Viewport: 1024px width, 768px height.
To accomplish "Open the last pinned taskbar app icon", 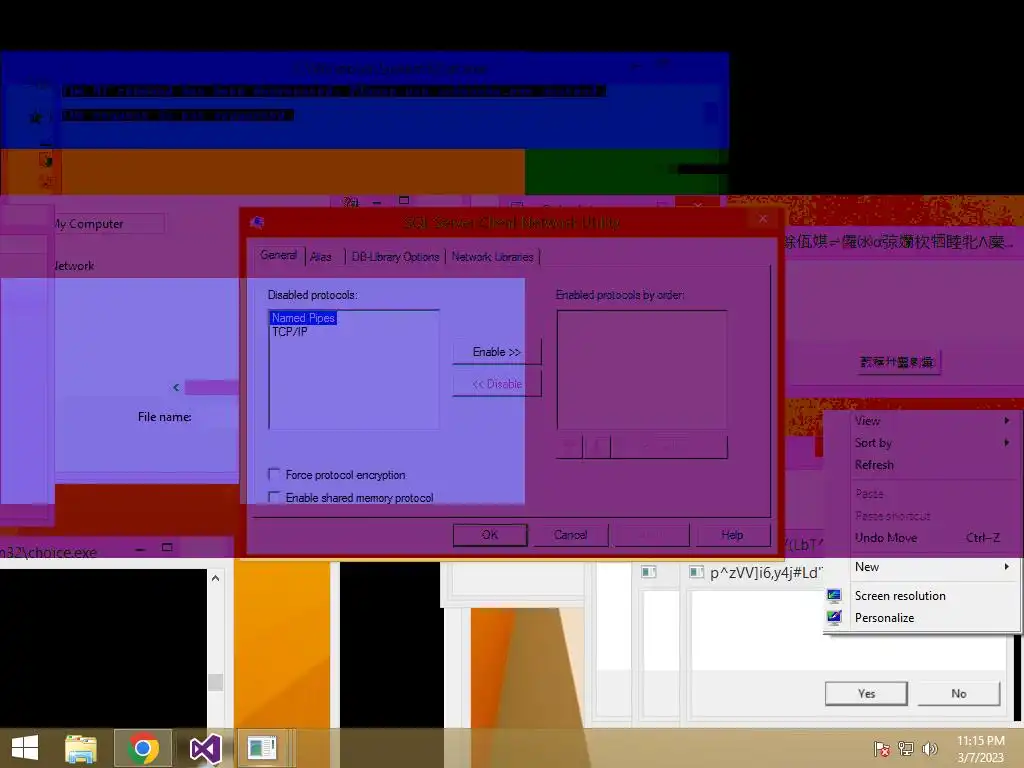I will tap(263, 748).
